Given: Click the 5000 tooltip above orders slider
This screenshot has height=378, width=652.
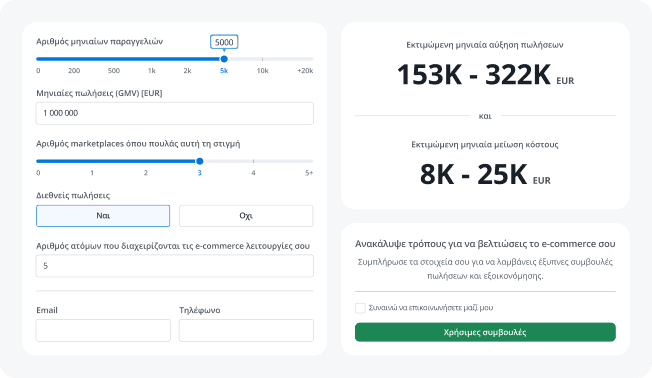Looking at the screenshot, I should tap(224, 42).
